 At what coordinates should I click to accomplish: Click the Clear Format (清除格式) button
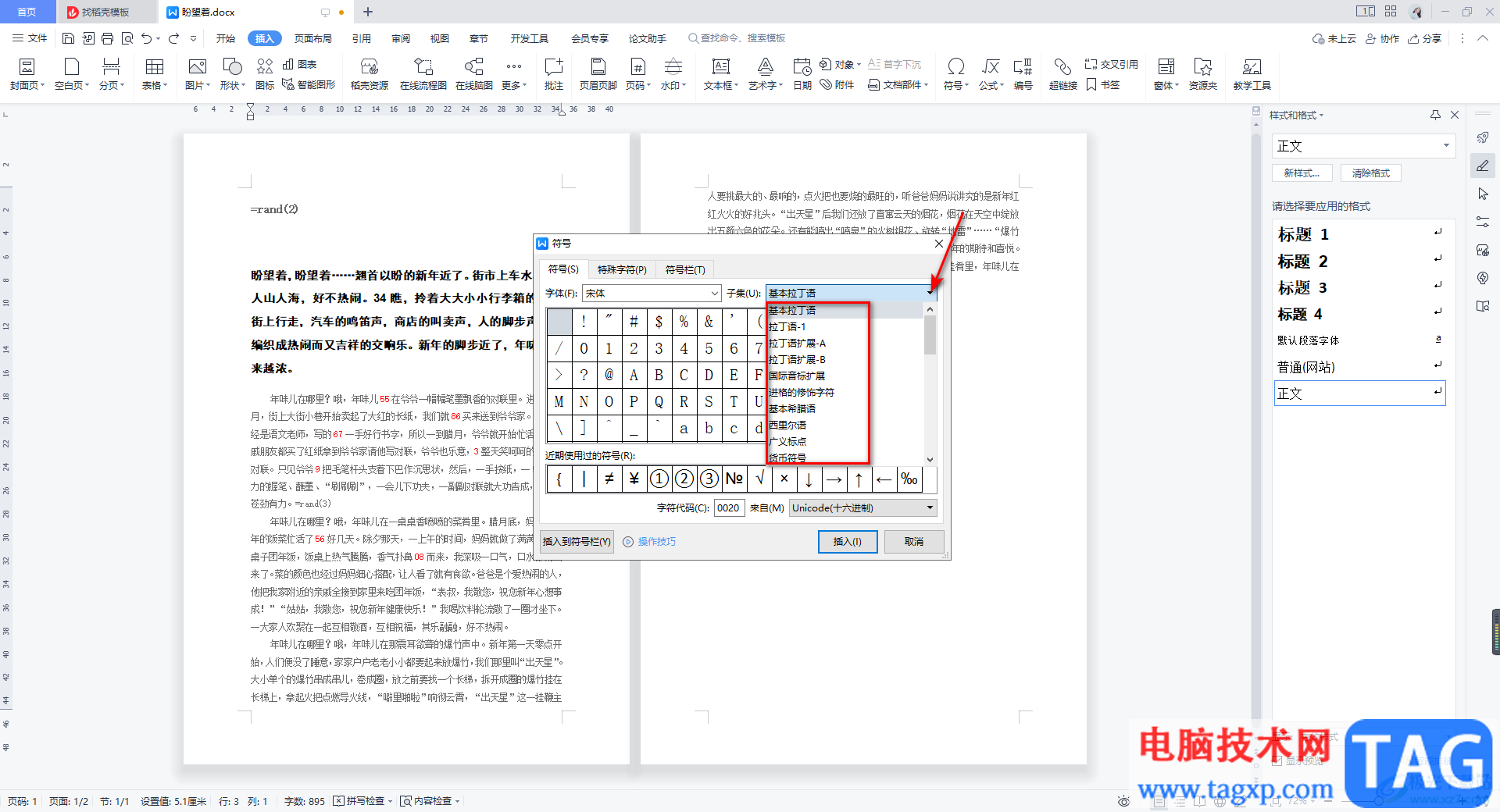(x=1371, y=173)
